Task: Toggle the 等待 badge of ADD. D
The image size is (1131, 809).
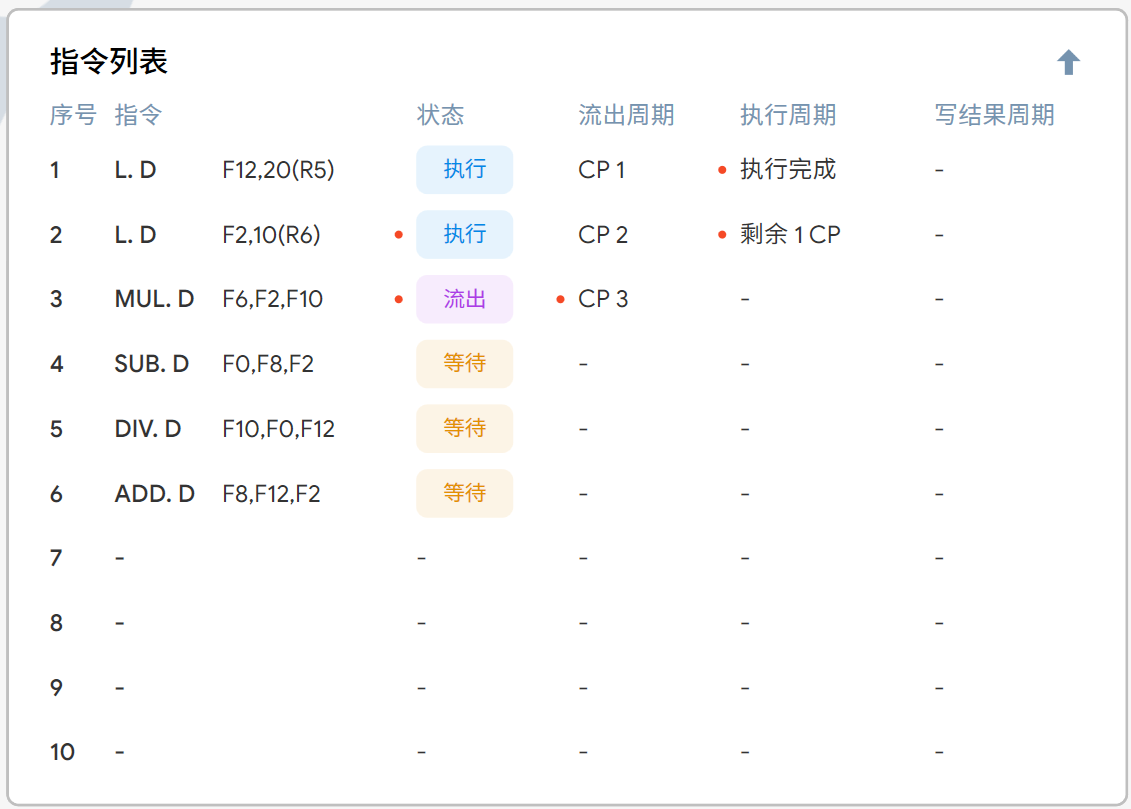Action: 464,493
